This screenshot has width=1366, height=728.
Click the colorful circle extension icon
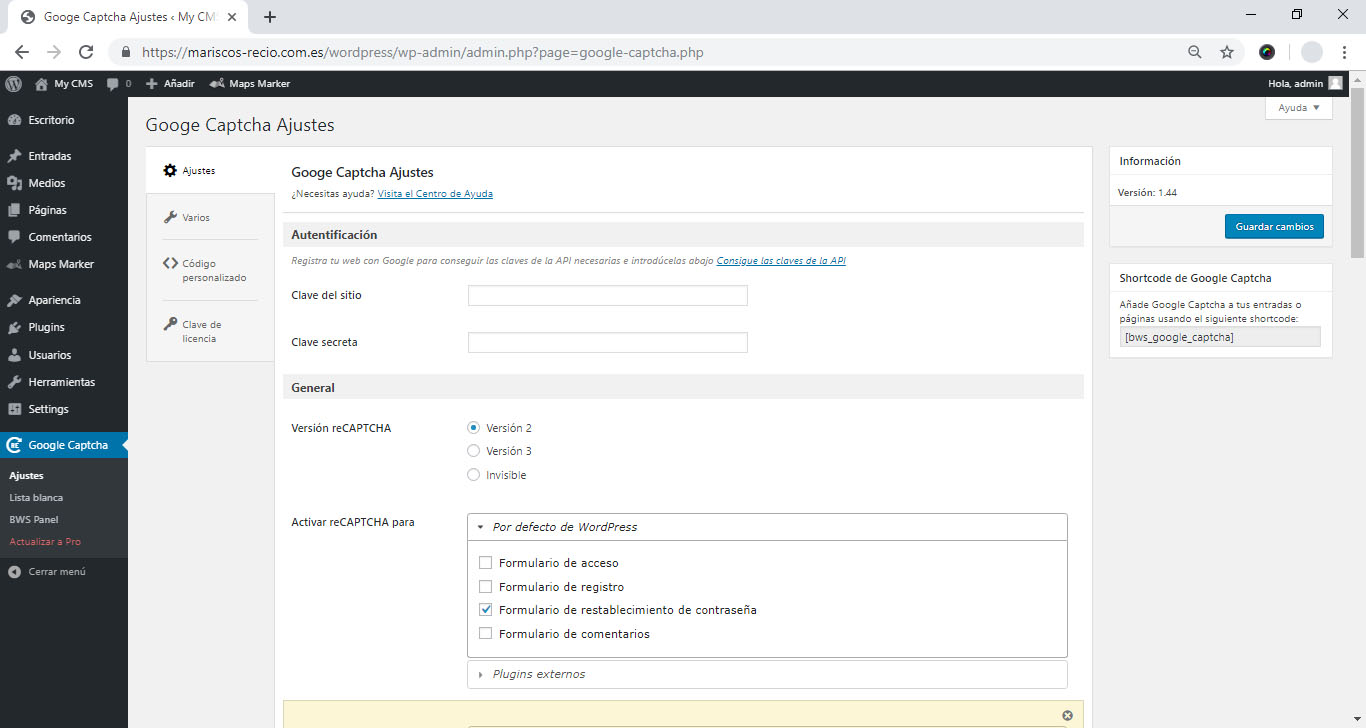coord(1267,52)
